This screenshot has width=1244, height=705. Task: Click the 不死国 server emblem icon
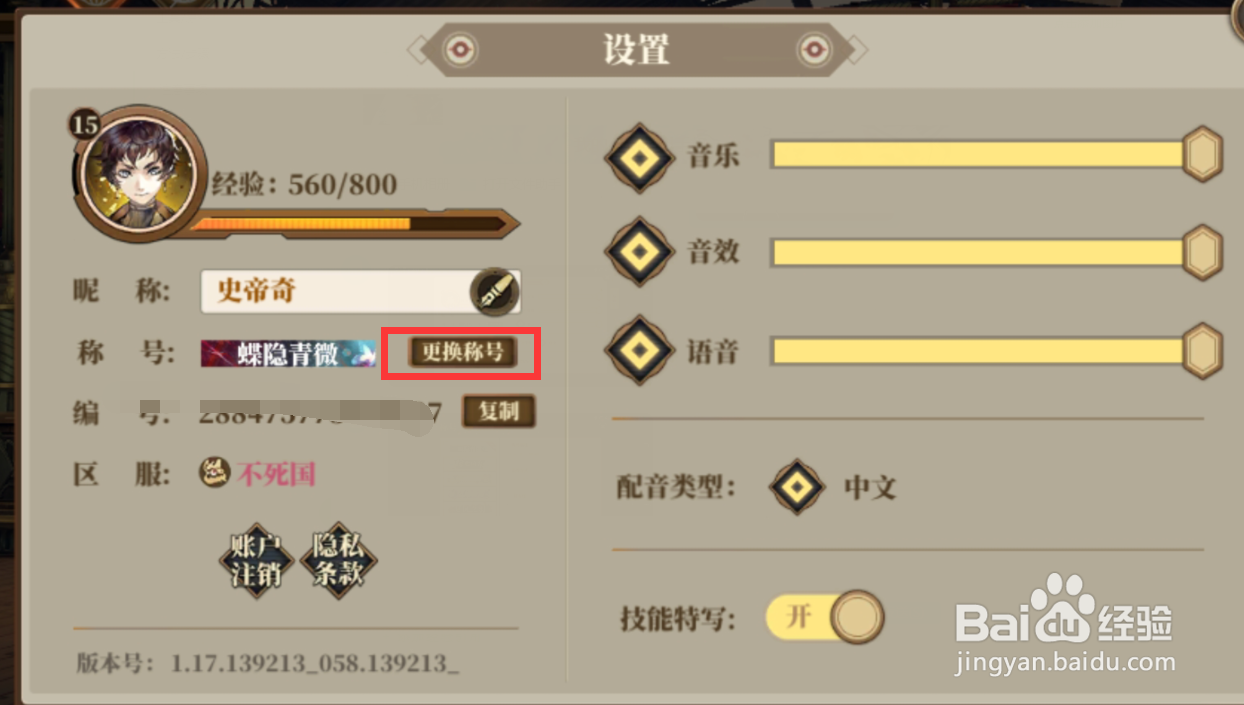215,472
